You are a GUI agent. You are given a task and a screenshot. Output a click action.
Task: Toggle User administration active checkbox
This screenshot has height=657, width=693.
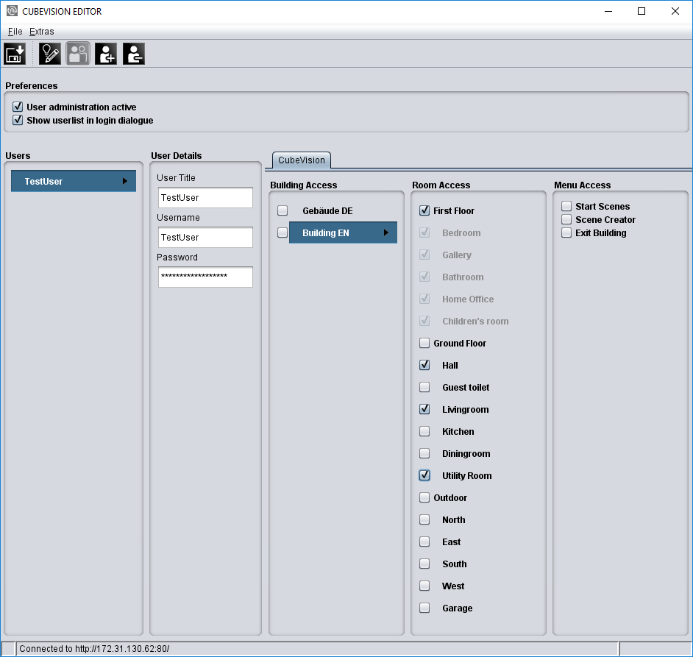(x=18, y=106)
